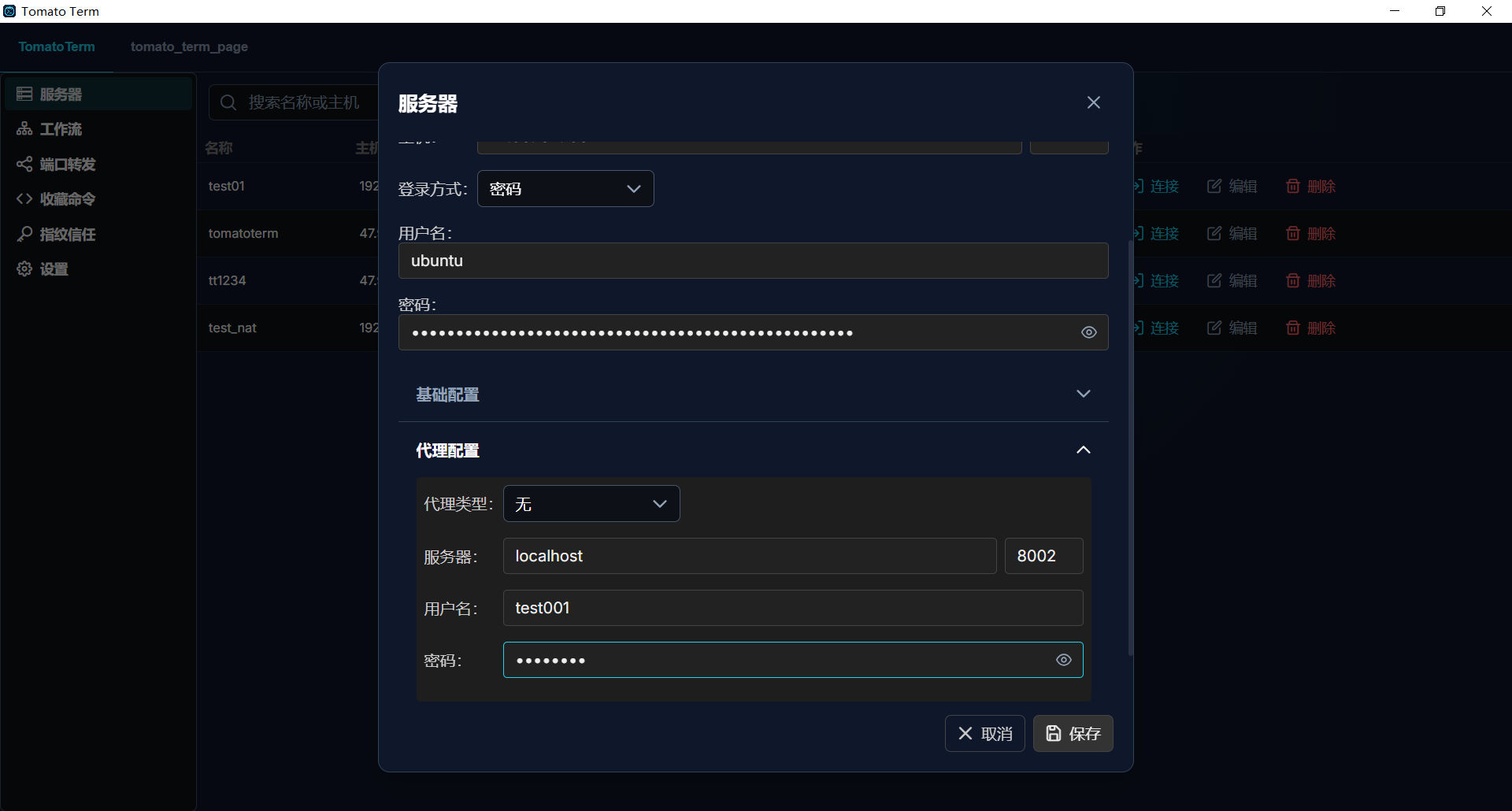Switch to the tomato_term_page tab
This screenshot has width=1512, height=811.
coord(189,46)
